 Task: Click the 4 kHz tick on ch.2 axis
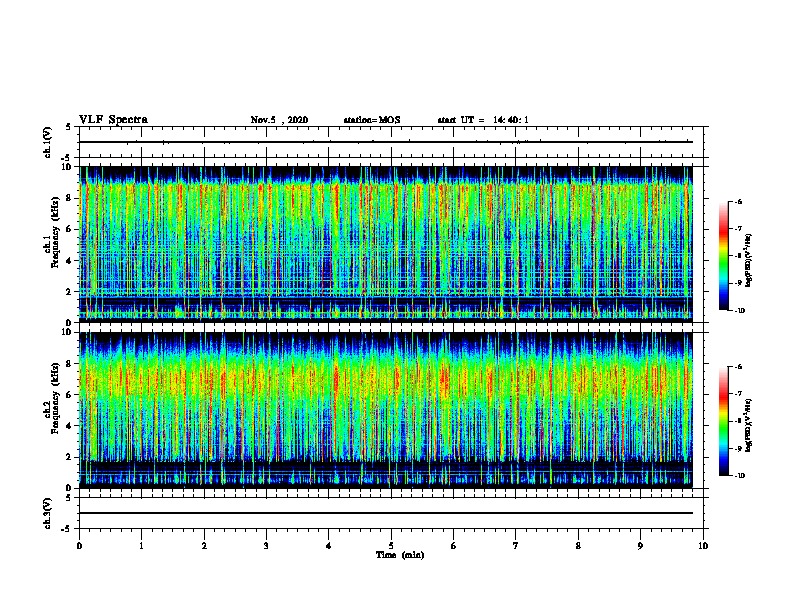[x=69, y=426]
